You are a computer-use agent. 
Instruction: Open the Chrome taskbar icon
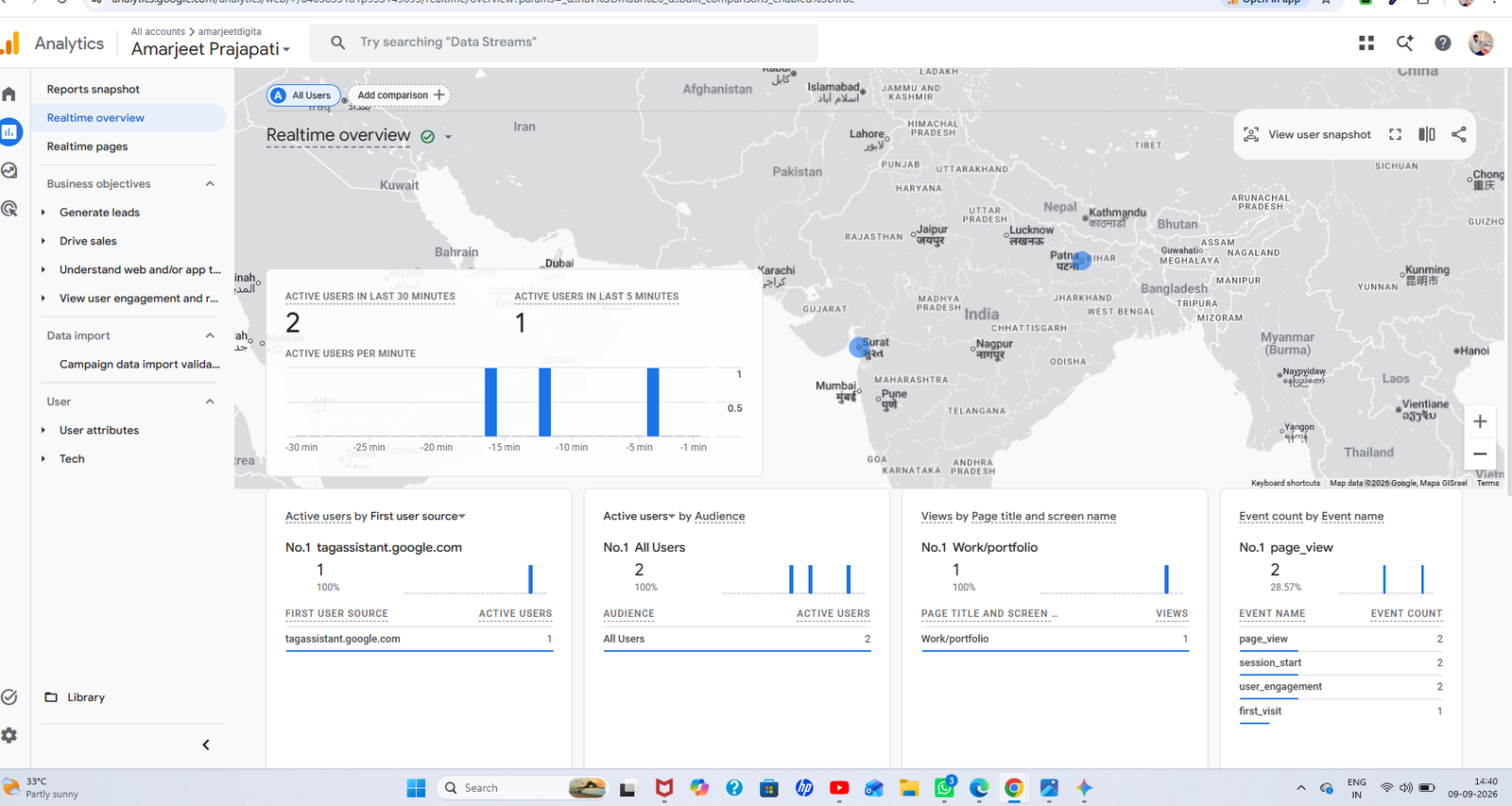coord(1014,788)
